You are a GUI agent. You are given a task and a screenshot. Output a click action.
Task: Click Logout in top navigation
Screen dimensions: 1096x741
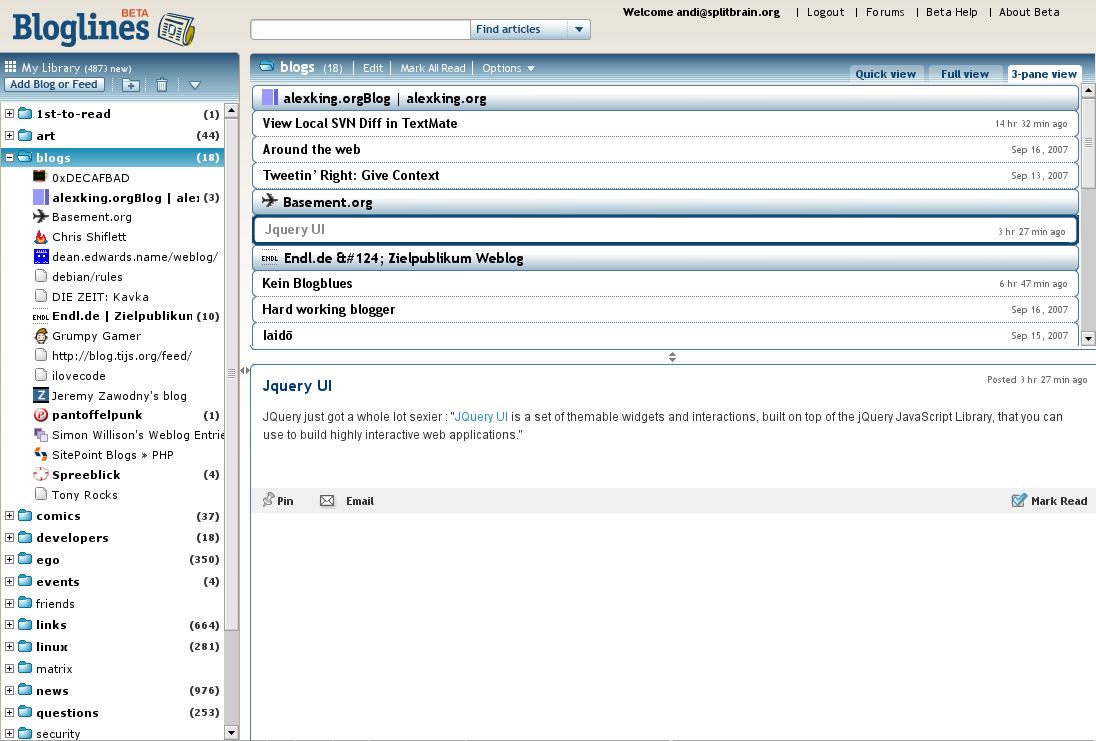coord(825,12)
